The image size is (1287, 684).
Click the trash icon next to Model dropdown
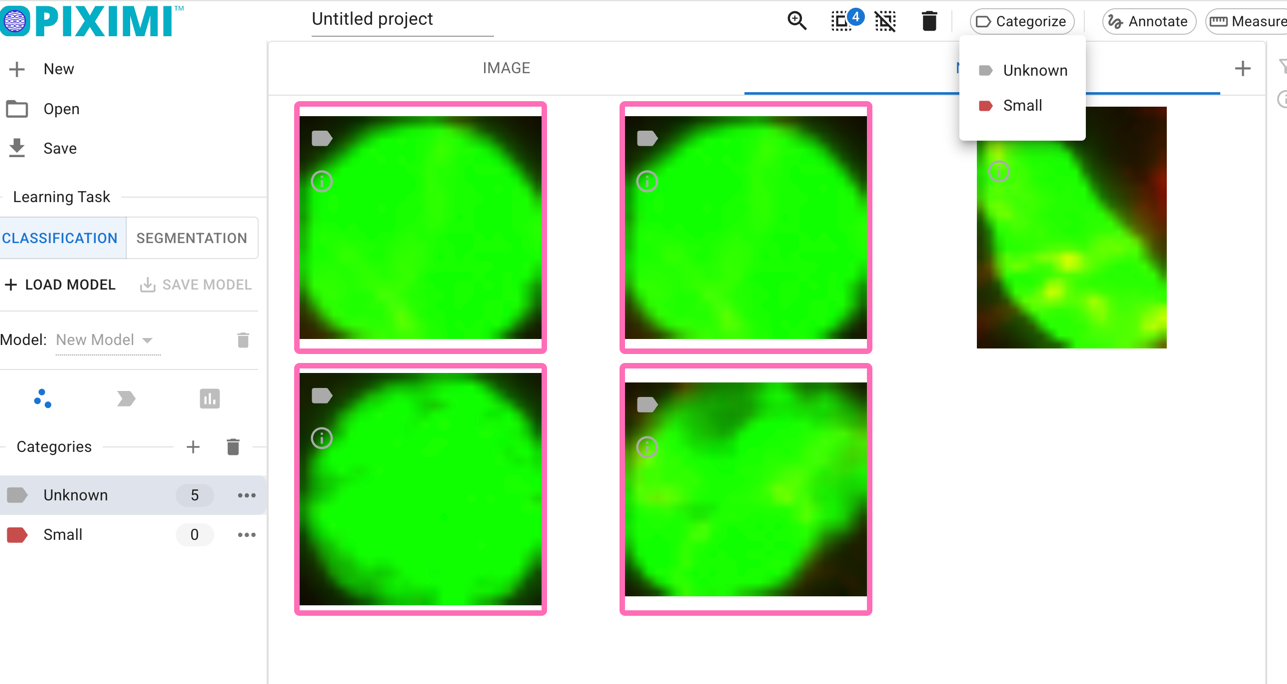(x=243, y=340)
